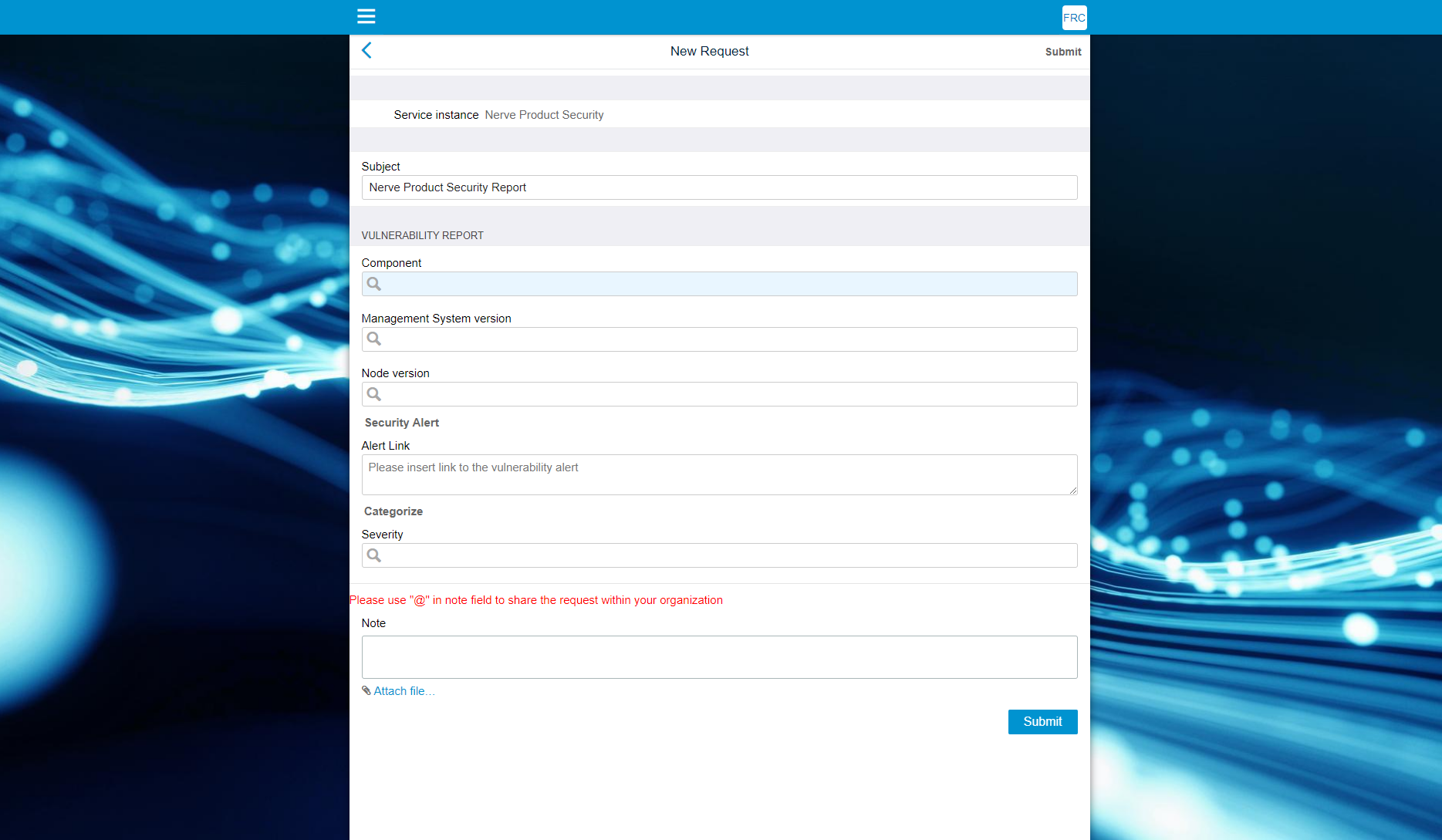1442x840 pixels.
Task: Focus the Subject text field
Action: click(719, 187)
